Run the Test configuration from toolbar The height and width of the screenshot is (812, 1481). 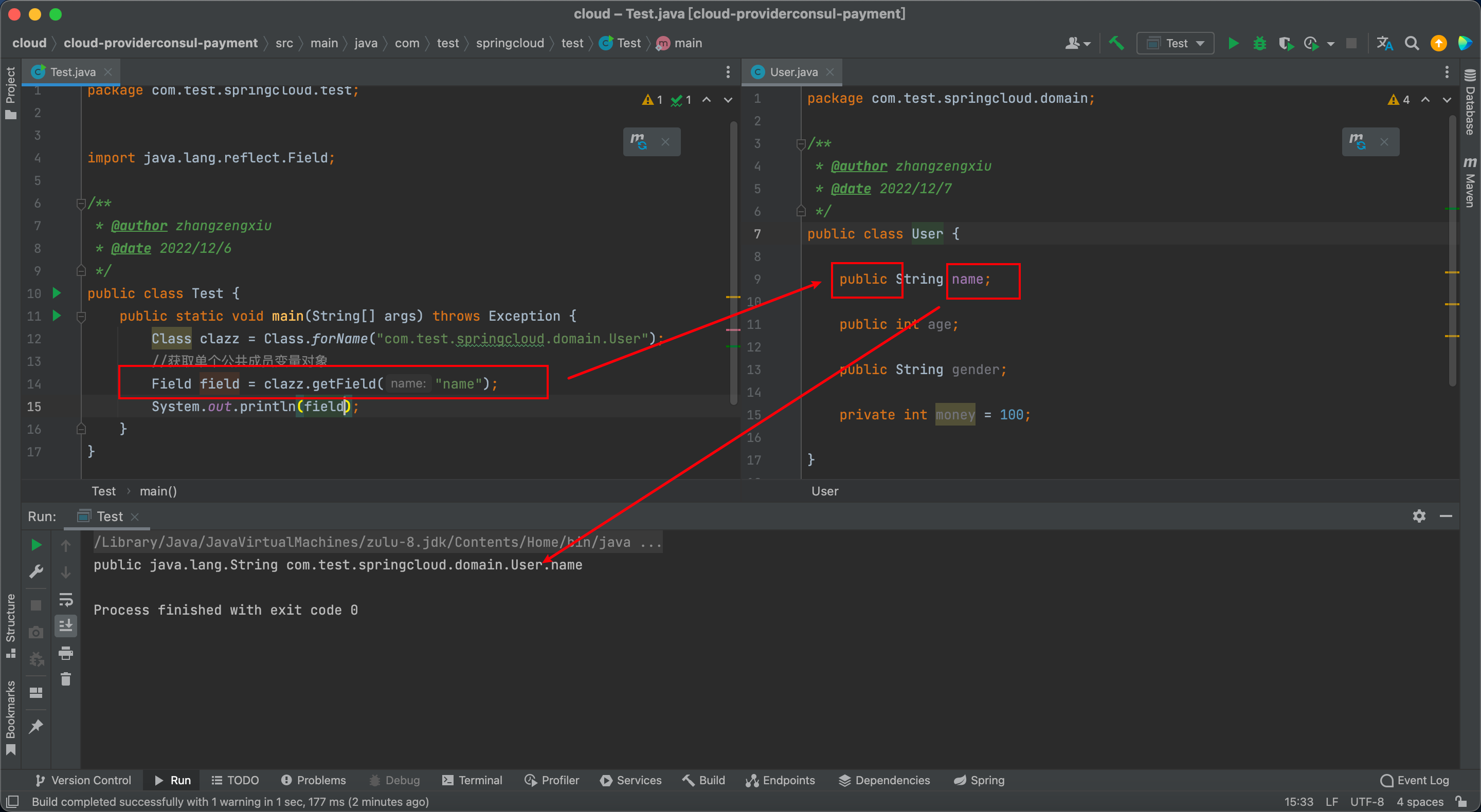click(x=1233, y=43)
